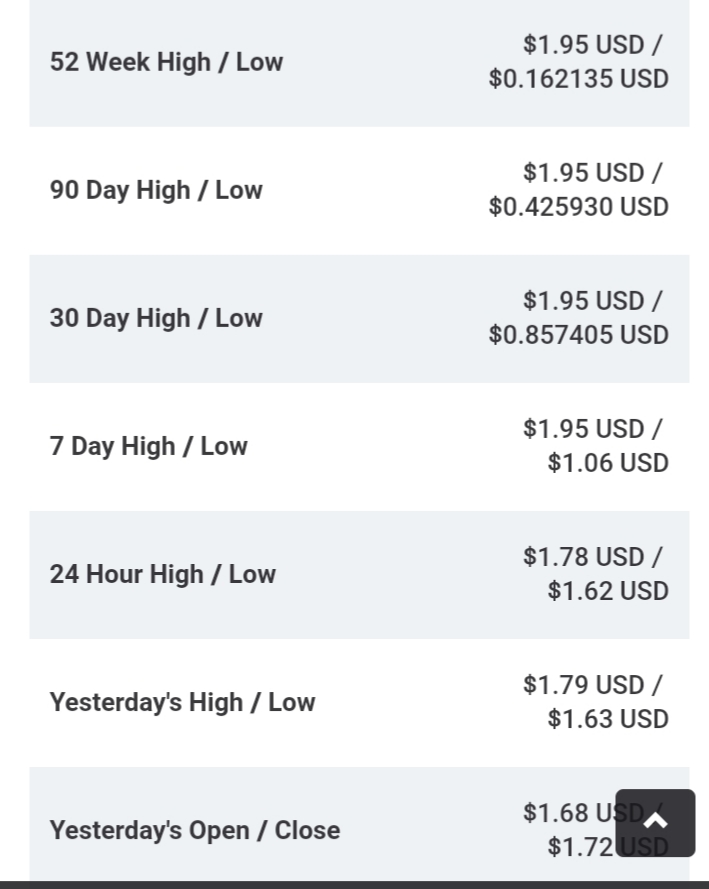The height and width of the screenshot is (889, 709).
Task: Select the 52 week low $0.162135 USD value
Action: click(578, 79)
